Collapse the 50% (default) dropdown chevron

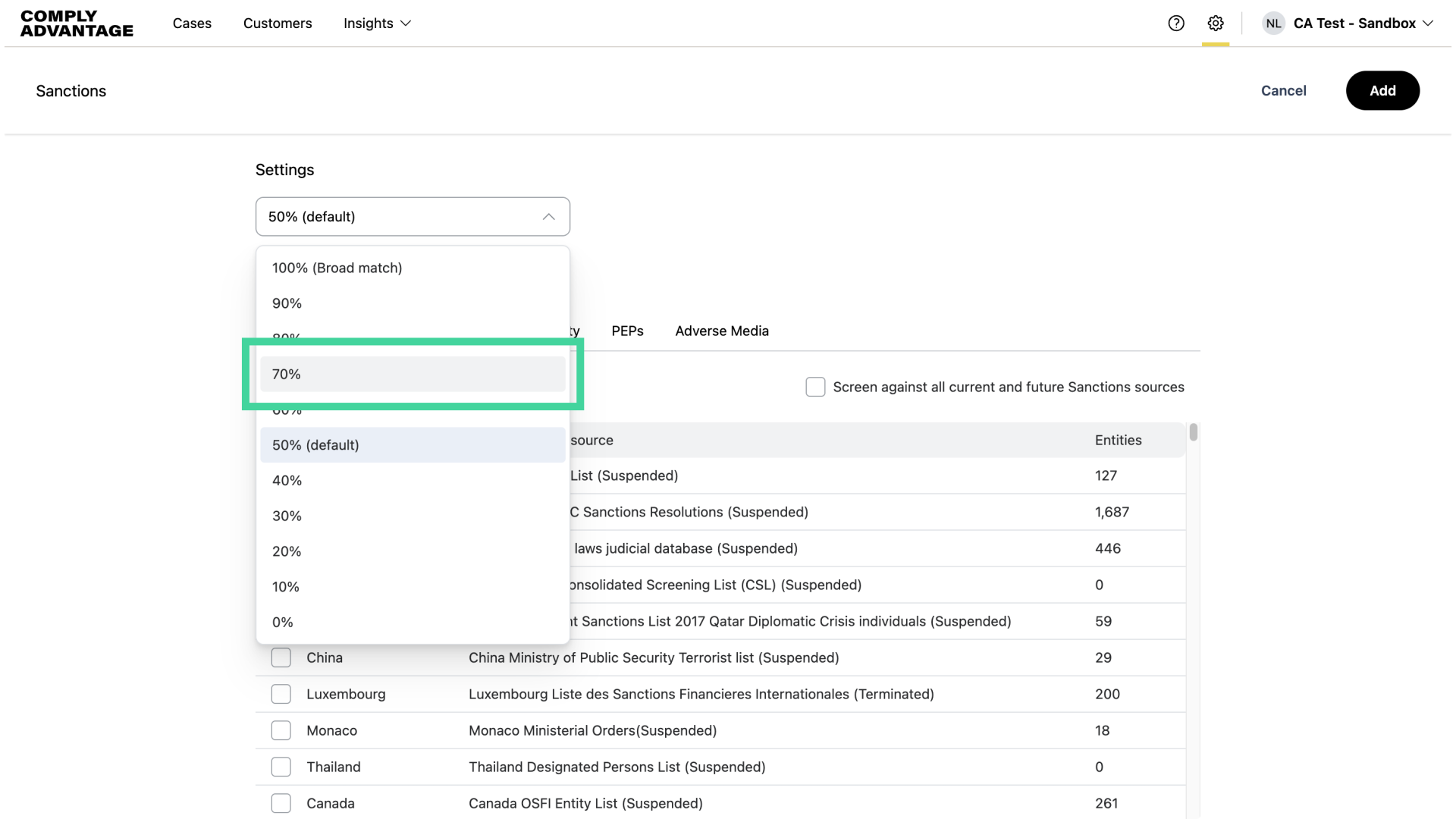click(x=548, y=217)
